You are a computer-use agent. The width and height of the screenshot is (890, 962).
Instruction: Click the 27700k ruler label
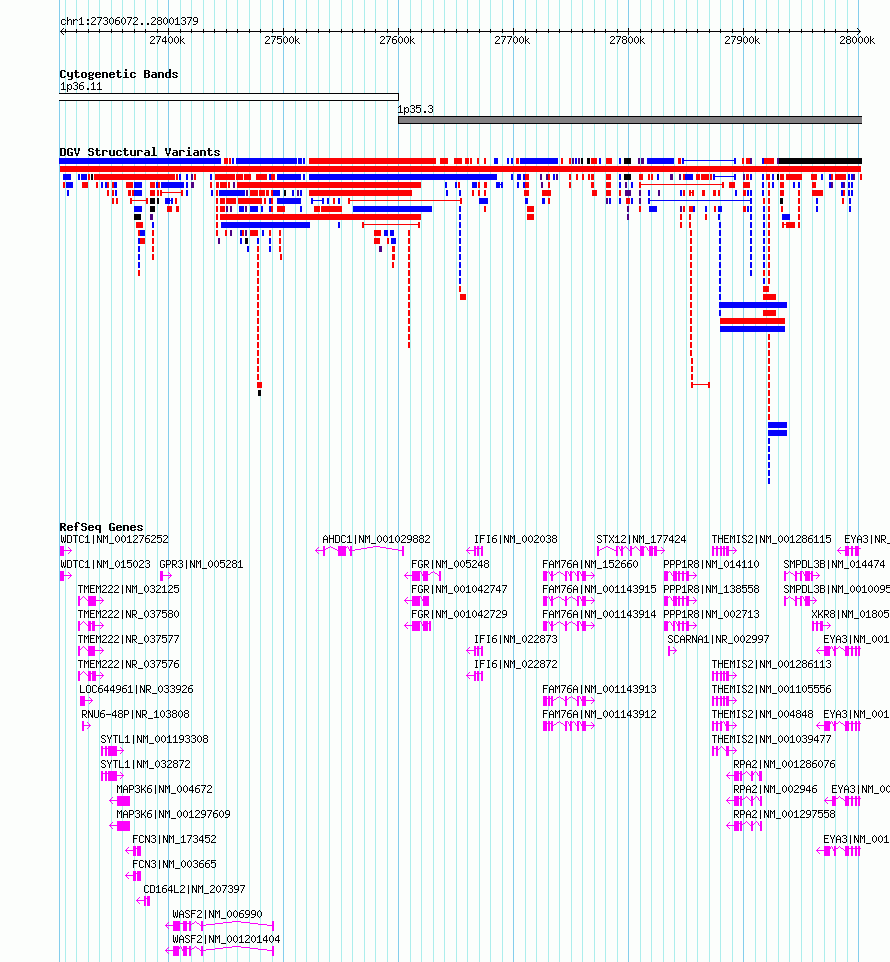click(x=512, y=40)
